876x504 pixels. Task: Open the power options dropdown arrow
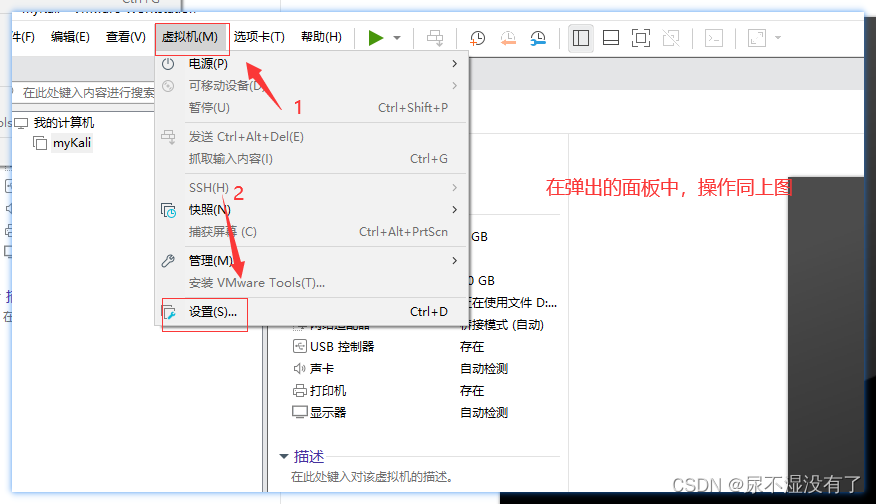397,38
